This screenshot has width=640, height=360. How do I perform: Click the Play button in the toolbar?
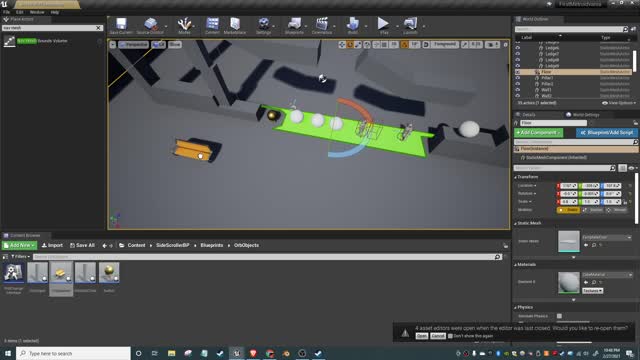(383, 26)
